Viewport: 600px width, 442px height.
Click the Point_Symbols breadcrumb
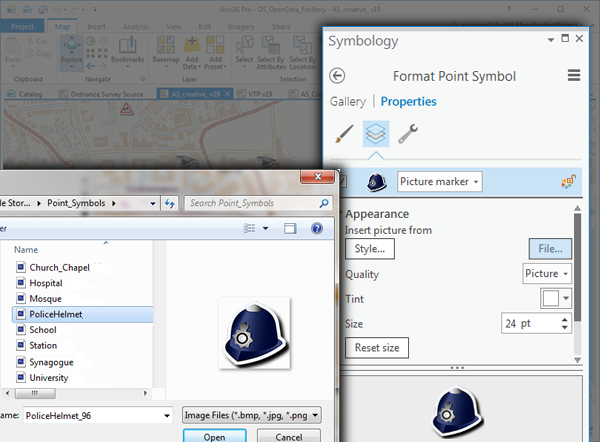[x=76, y=203]
